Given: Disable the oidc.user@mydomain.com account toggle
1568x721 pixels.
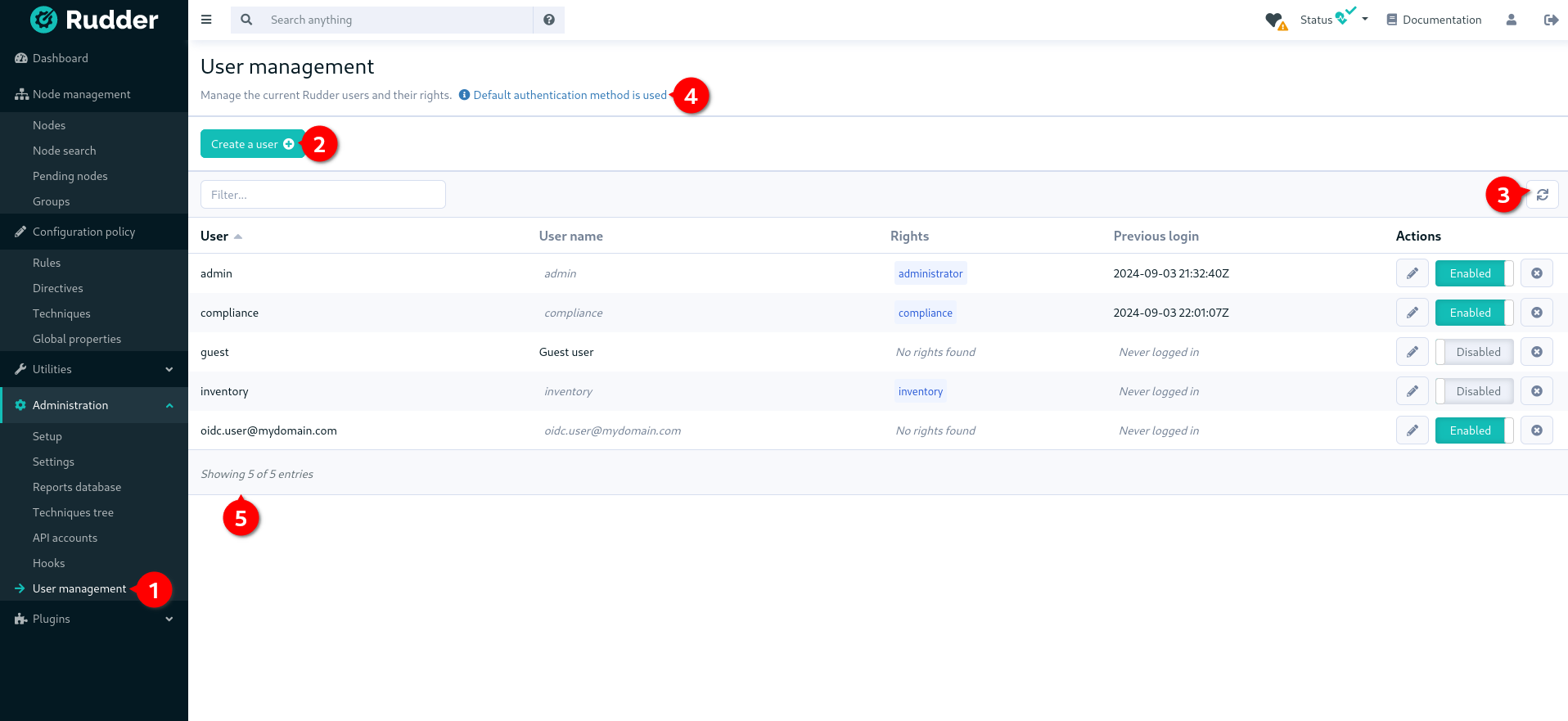Looking at the screenshot, I should click(x=1473, y=430).
